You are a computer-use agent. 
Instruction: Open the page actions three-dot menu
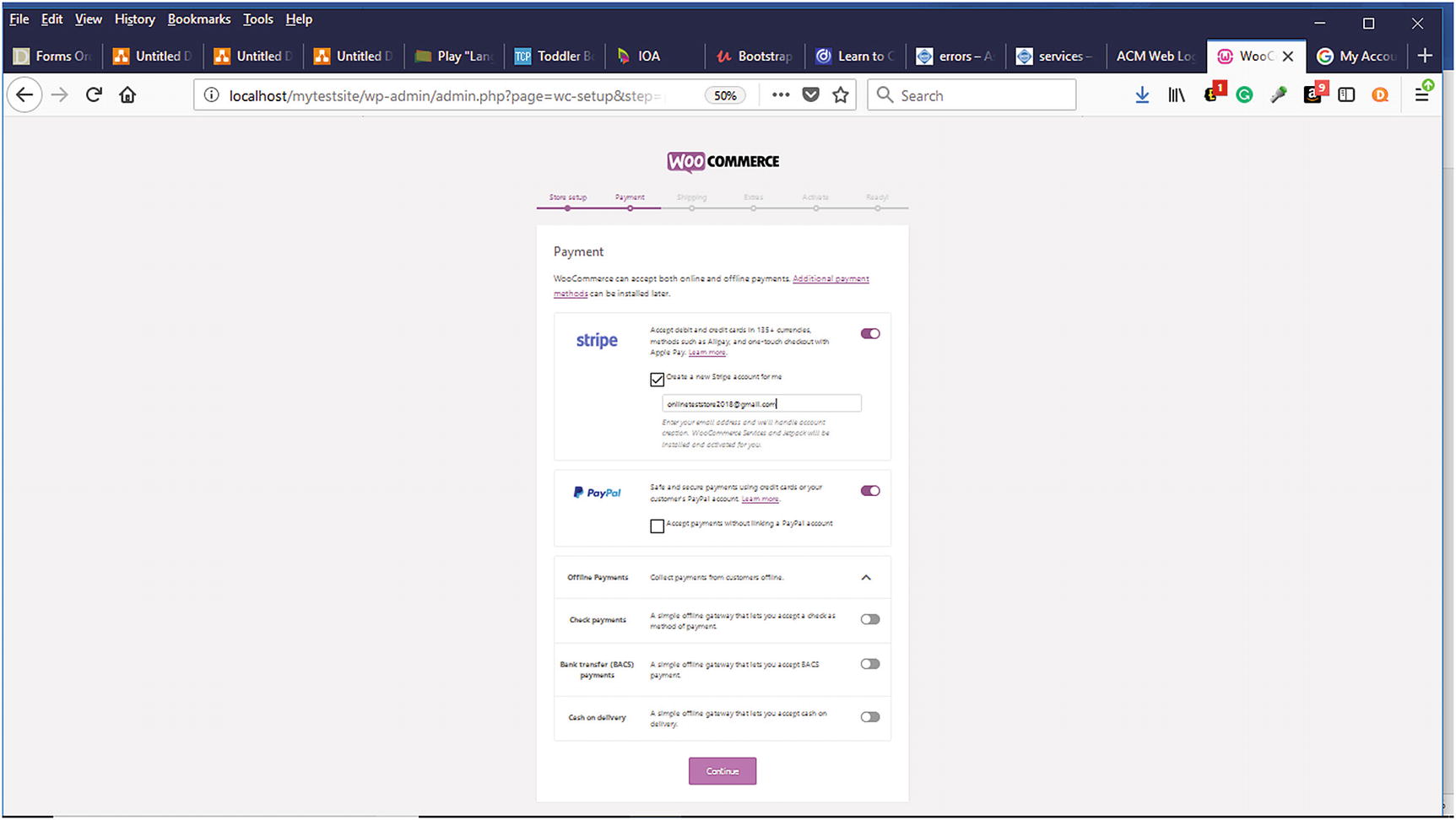(x=781, y=95)
